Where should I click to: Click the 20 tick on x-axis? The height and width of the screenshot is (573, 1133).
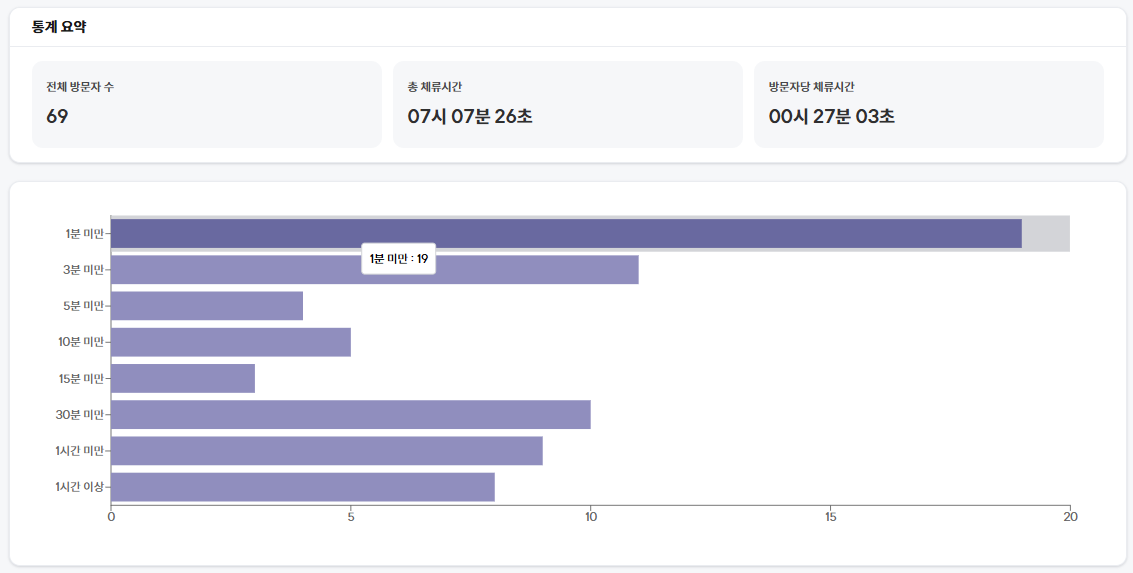point(1070,516)
